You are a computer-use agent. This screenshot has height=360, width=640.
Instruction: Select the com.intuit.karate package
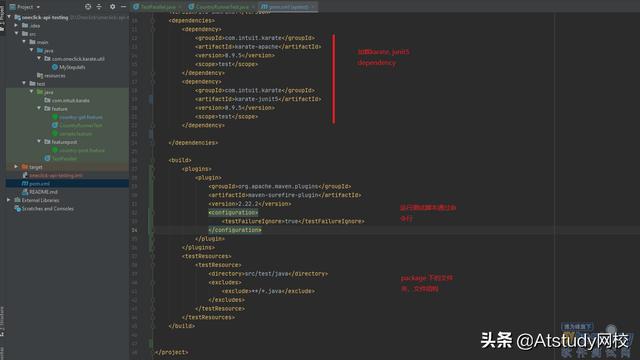point(67,100)
